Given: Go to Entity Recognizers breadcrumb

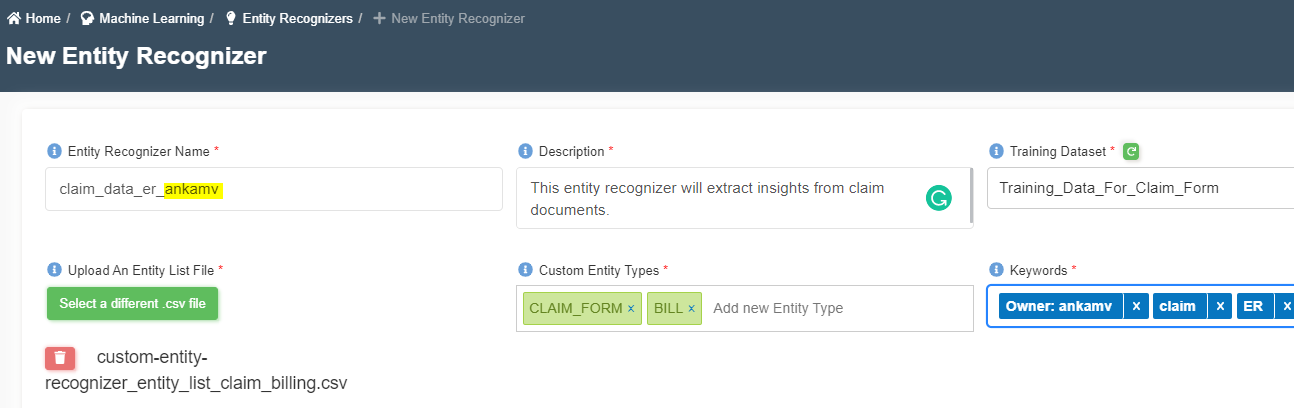Looking at the screenshot, I should (288, 18).
